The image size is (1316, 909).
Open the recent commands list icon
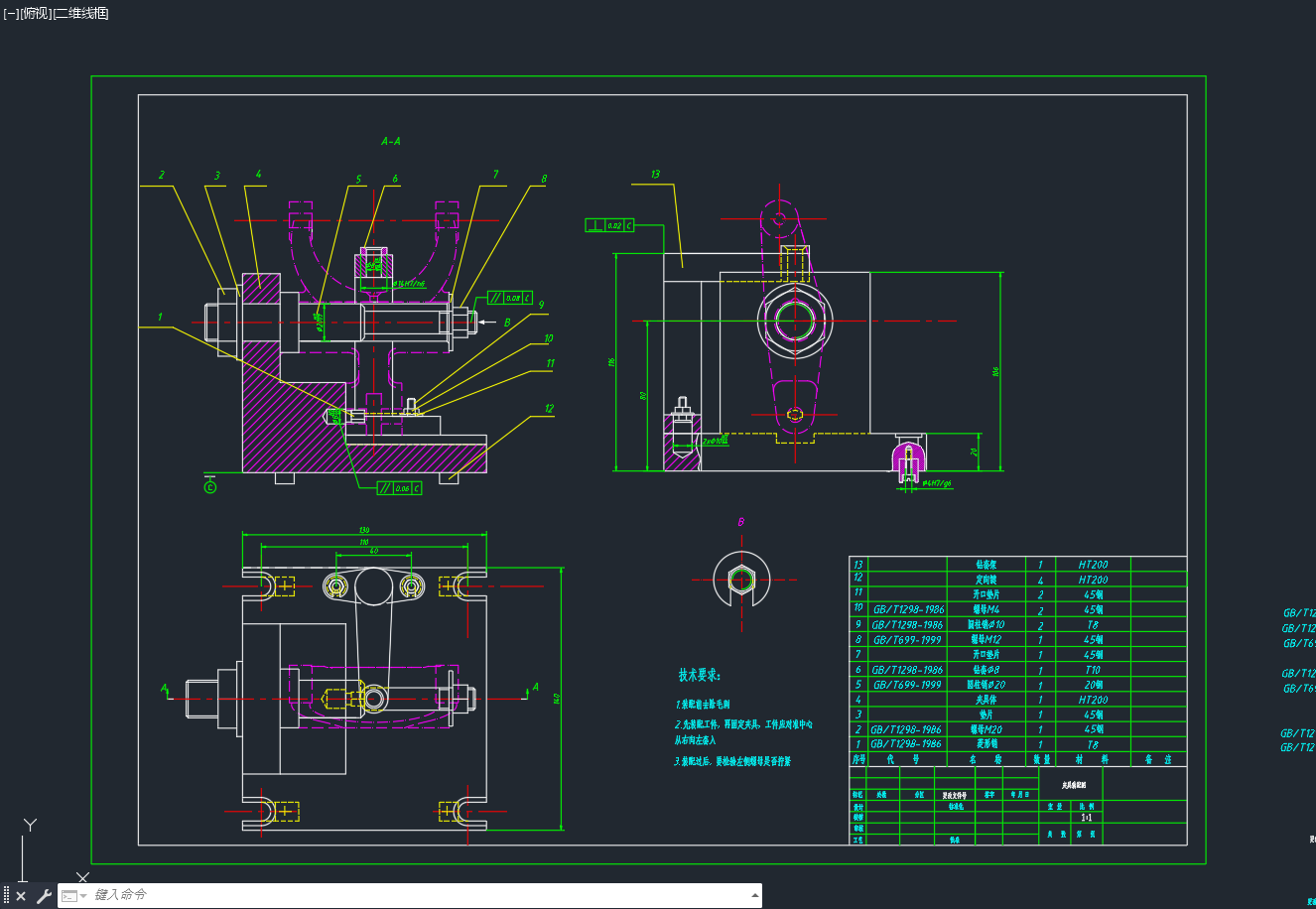tap(74, 896)
